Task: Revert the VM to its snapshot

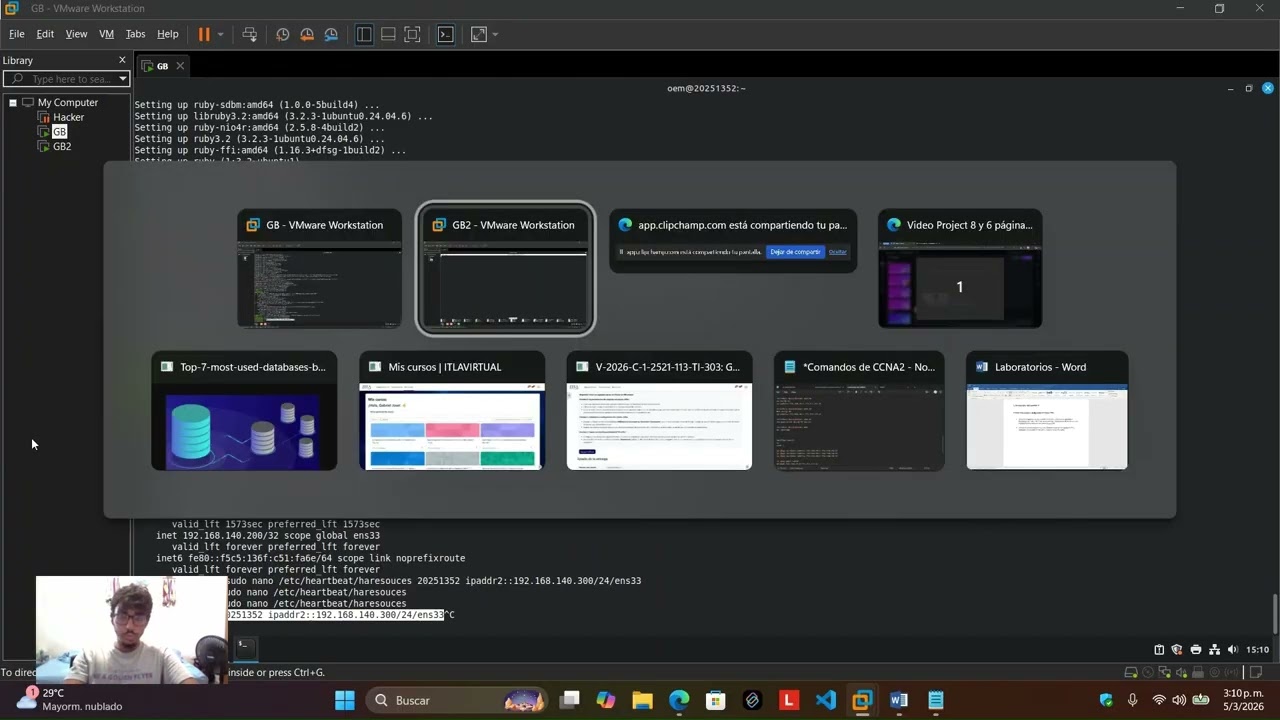Action: [x=307, y=34]
